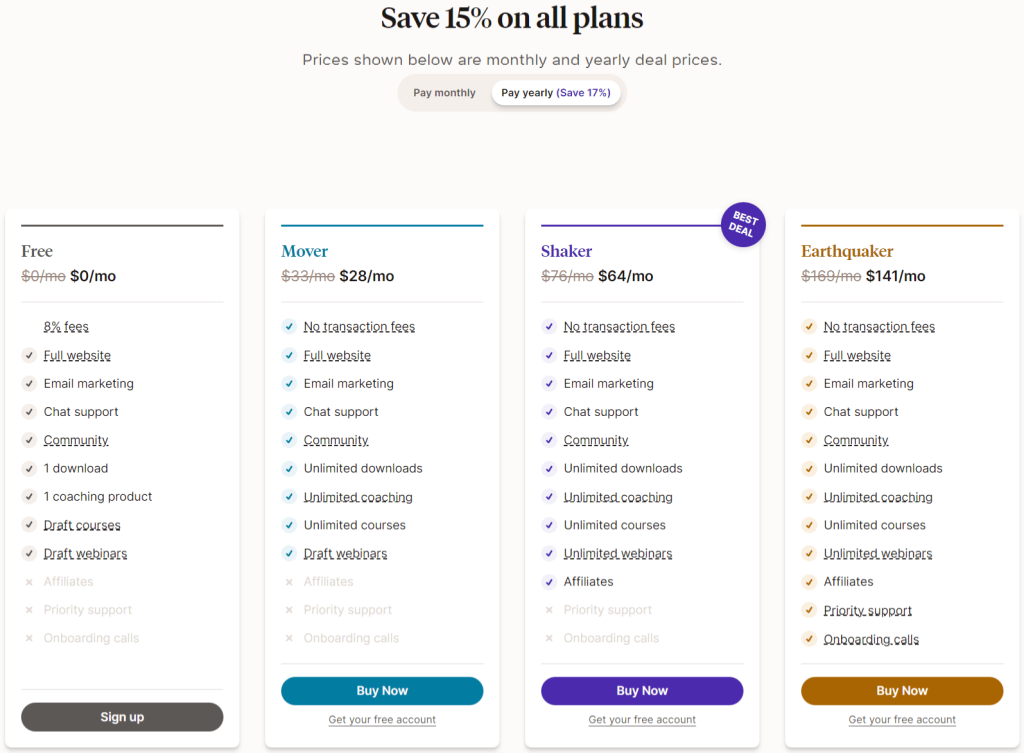Image resolution: width=1024 pixels, height=753 pixels.
Task: Buy the Mover plan now
Action: (382, 691)
